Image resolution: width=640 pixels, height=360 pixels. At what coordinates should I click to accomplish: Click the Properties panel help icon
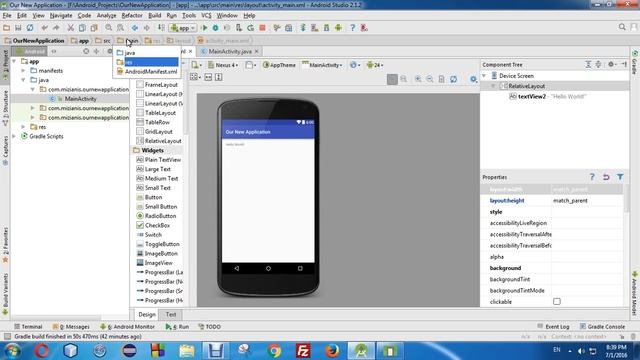592,177
